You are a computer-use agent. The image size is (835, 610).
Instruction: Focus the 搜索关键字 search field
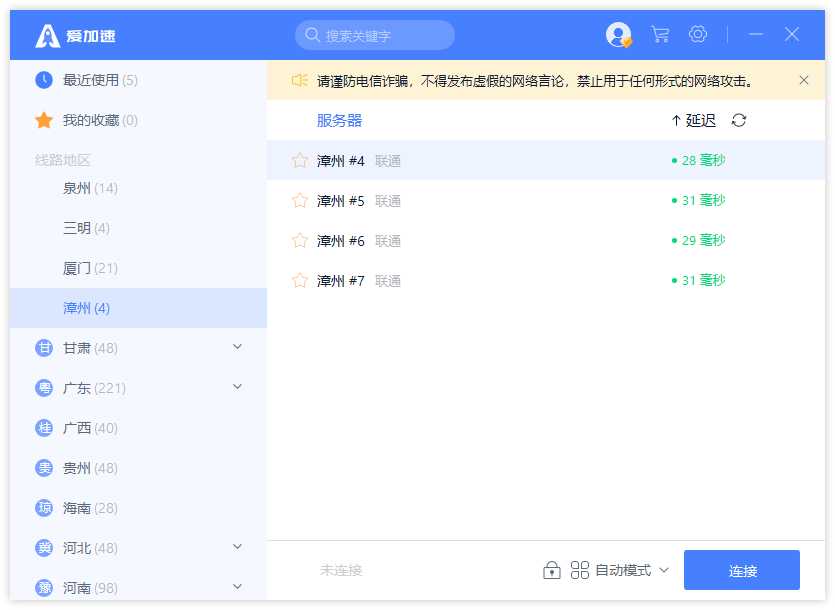(375, 35)
